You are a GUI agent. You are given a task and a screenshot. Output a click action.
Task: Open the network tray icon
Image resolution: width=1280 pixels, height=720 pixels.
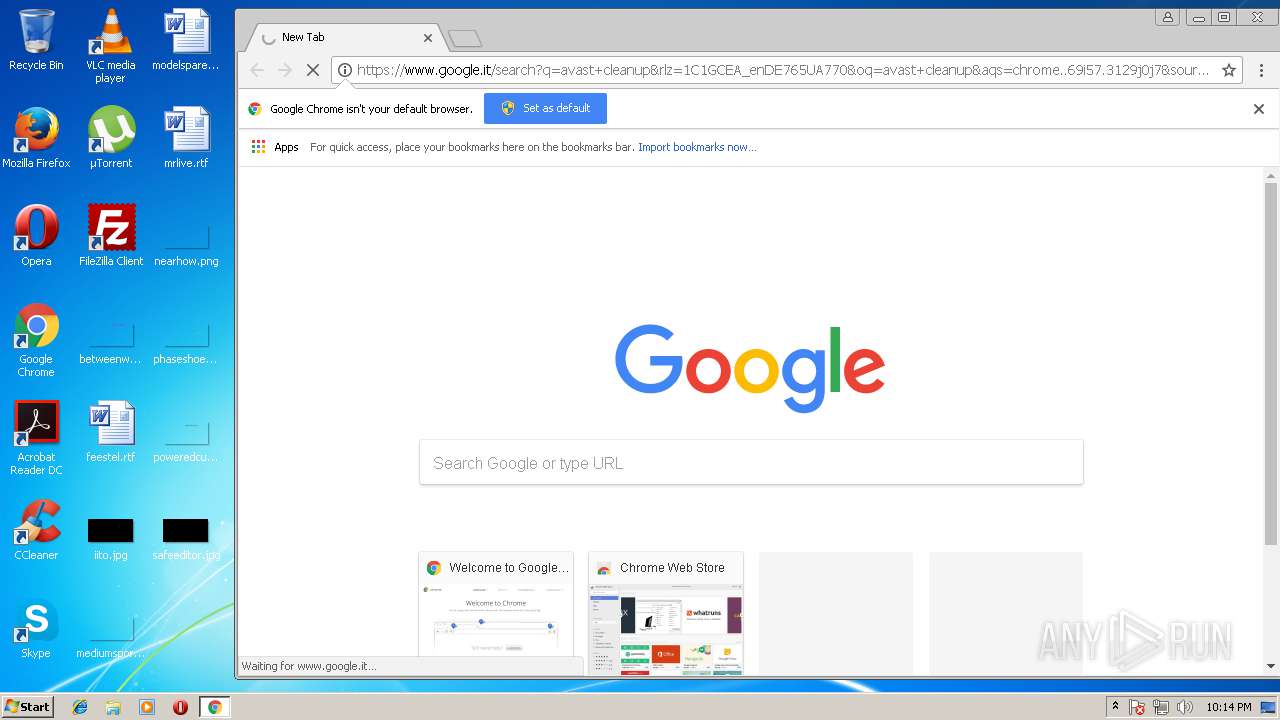[1161, 707]
